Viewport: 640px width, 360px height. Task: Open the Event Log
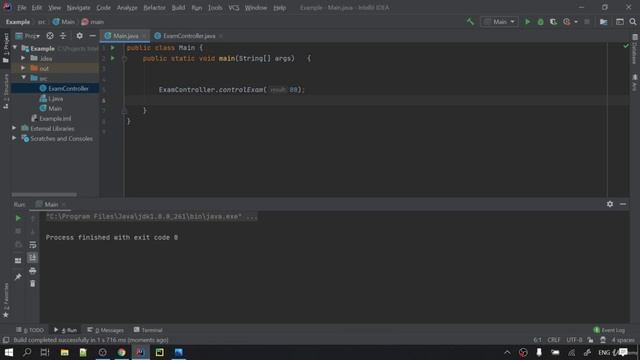[609, 330]
